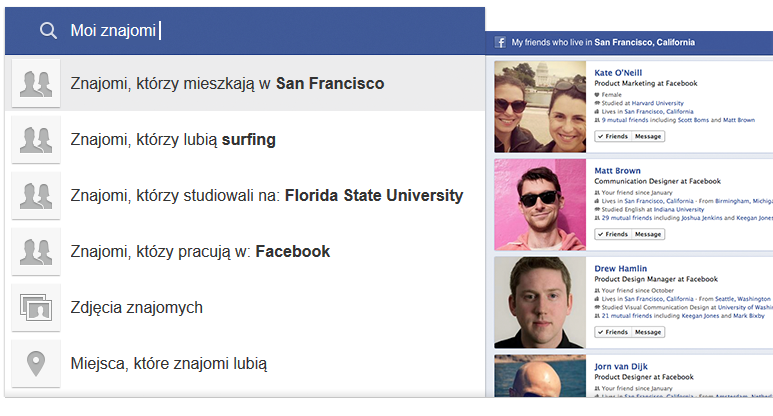Click 'My friends who live in San Francisco' header text
The image size is (773, 416).
(x=603, y=42)
